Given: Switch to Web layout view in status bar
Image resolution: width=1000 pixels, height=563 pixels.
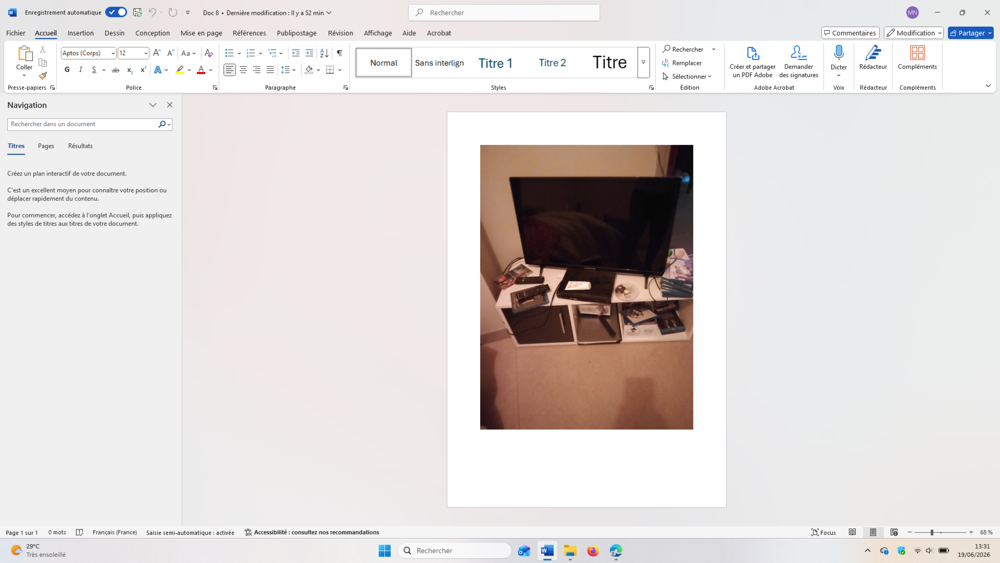Looking at the screenshot, I should pyautogui.click(x=894, y=532).
